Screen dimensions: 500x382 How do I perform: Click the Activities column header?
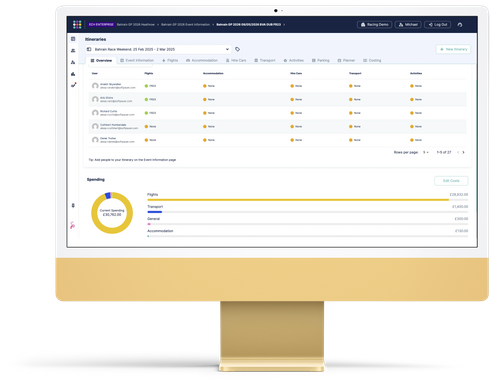(x=416, y=73)
